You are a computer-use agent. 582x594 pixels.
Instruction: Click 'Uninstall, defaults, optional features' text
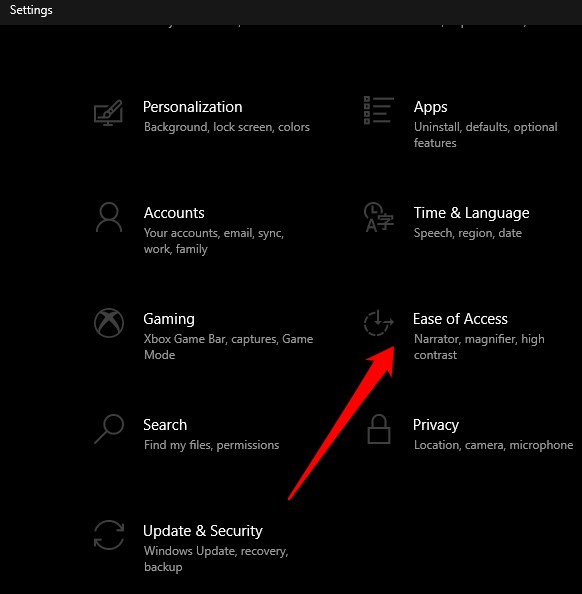(x=485, y=135)
